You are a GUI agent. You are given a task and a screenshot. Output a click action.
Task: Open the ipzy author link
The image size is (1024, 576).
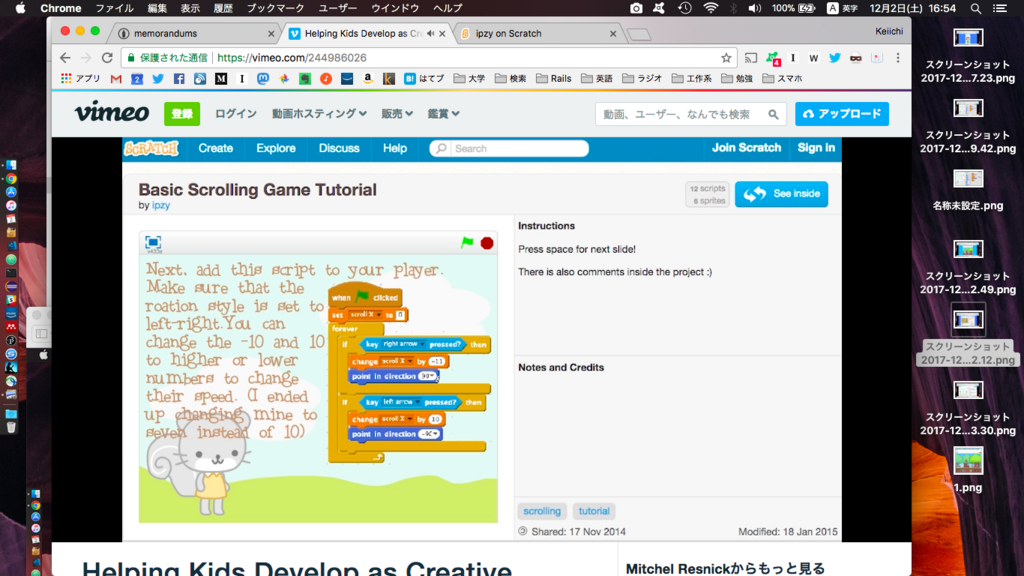(x=161, y=205)
